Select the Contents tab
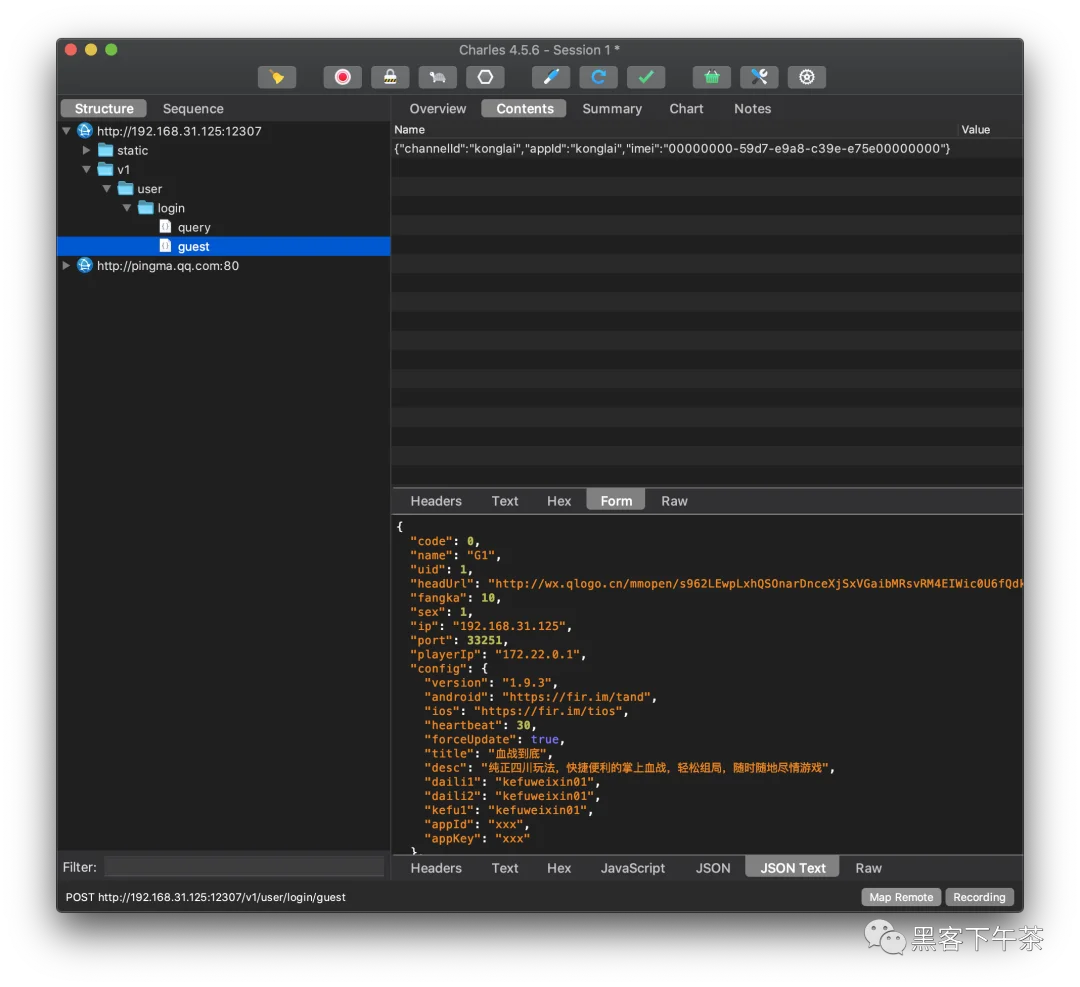 click(525, 109)
